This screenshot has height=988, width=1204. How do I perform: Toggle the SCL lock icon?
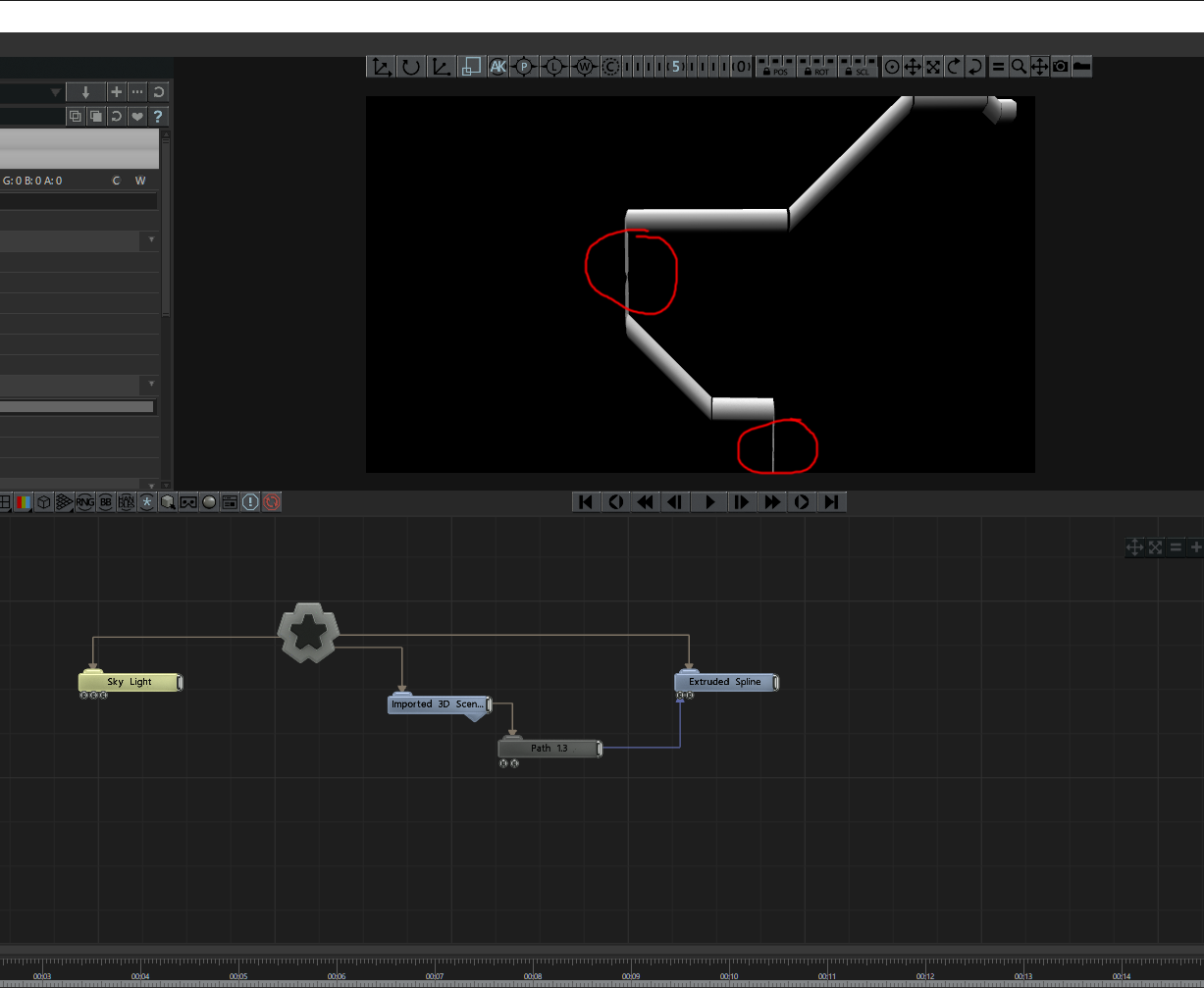(x=858, y=67)
